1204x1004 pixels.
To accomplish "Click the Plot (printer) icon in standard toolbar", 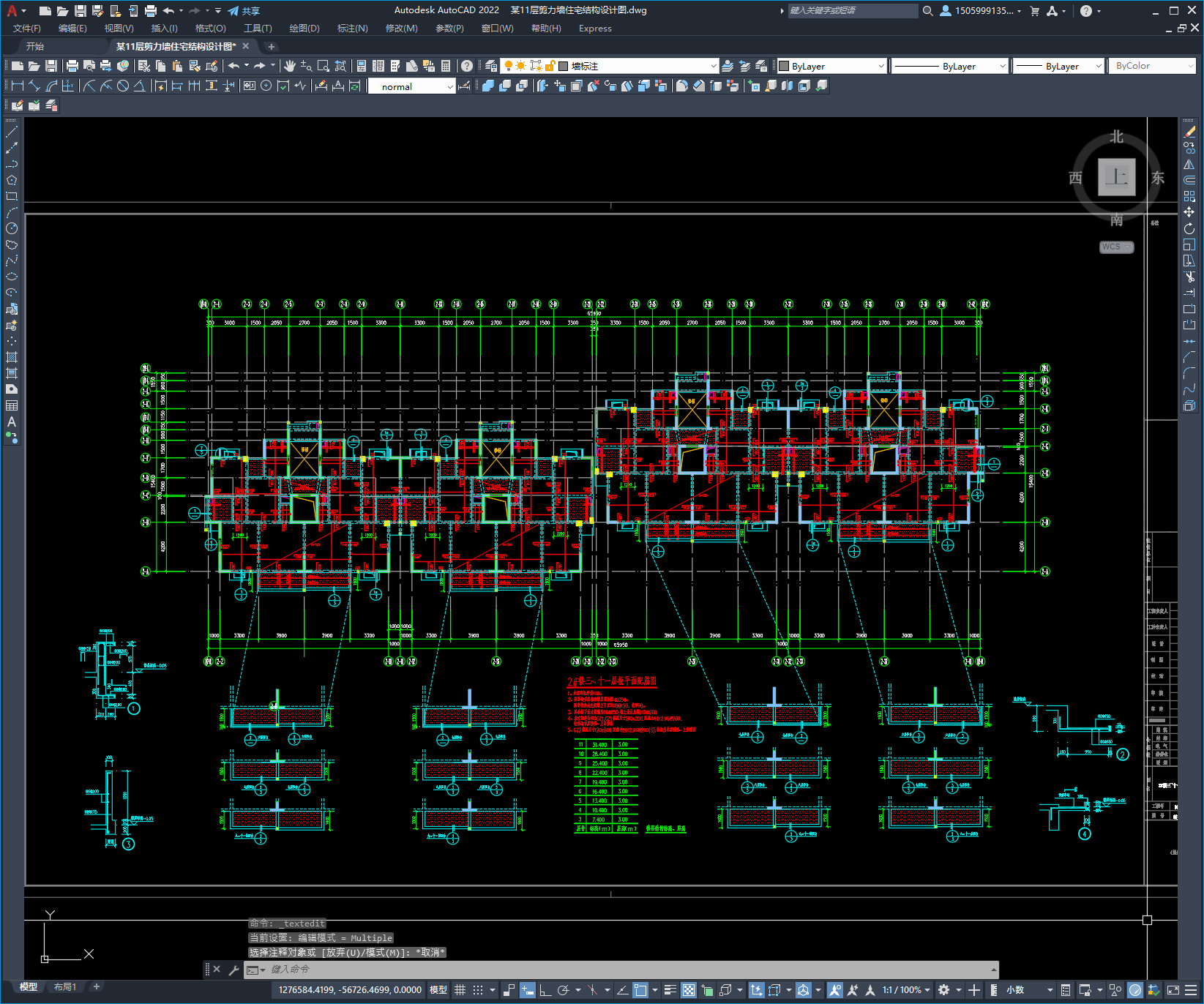I will [72, 66].
